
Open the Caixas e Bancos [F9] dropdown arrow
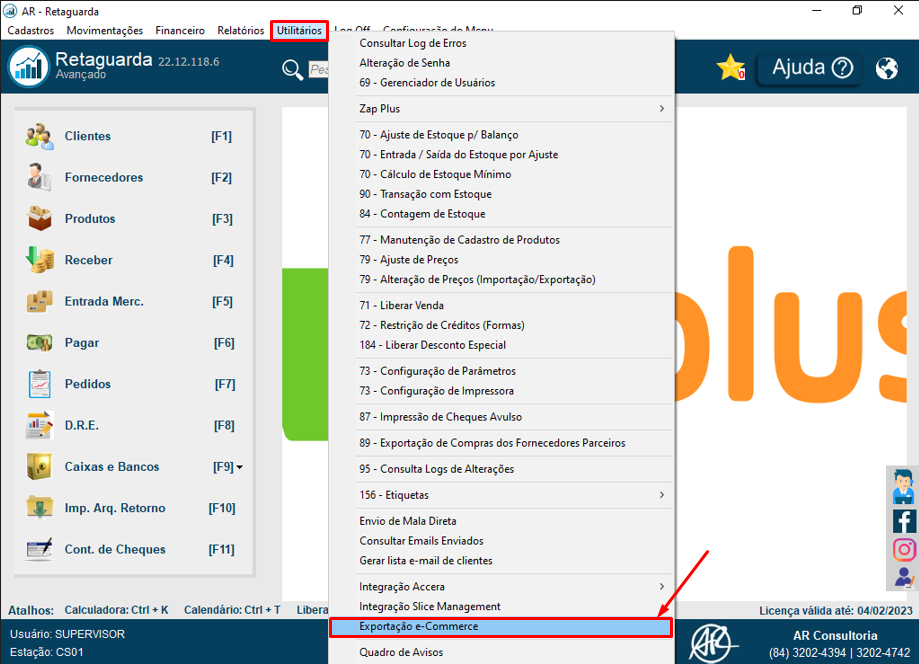click(239, 467)
